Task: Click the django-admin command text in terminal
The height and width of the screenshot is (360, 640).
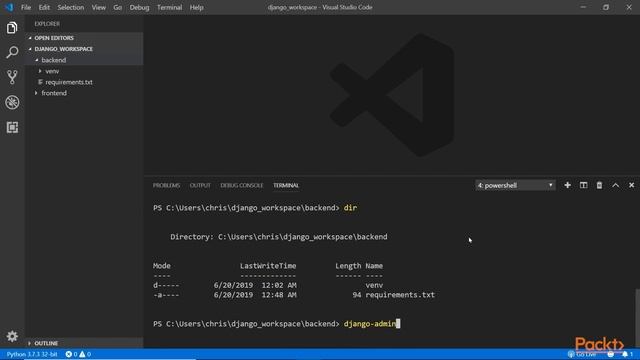Action: click(369, 324)
